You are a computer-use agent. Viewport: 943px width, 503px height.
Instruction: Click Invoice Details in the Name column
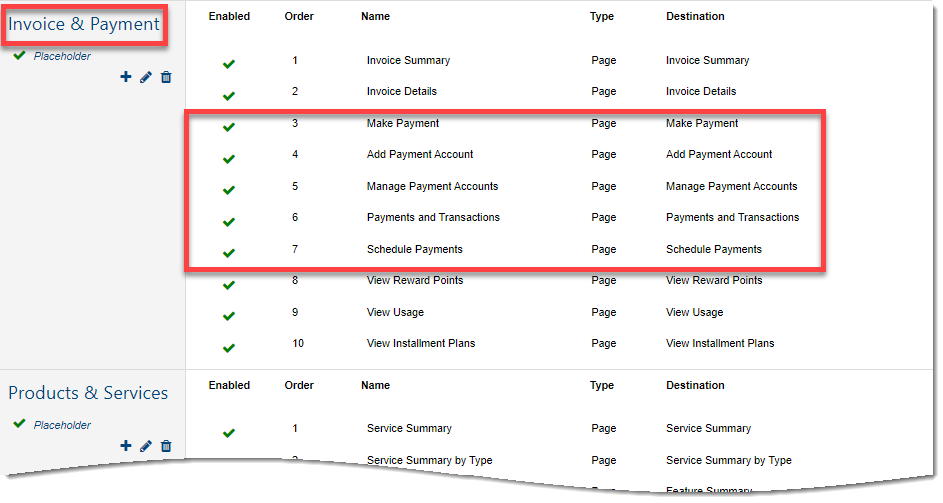pos(402,91)
